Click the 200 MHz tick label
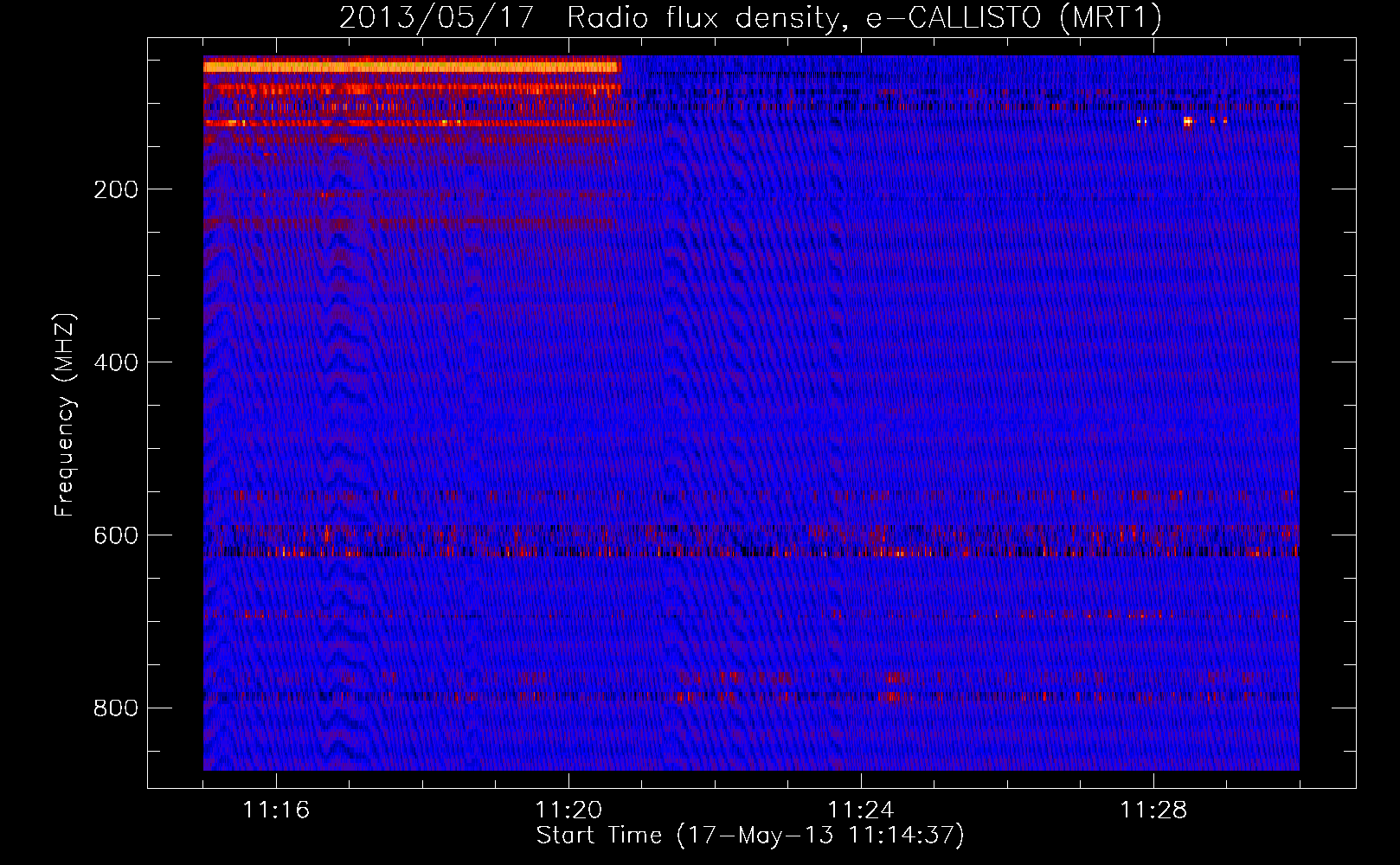 [116, 189]
